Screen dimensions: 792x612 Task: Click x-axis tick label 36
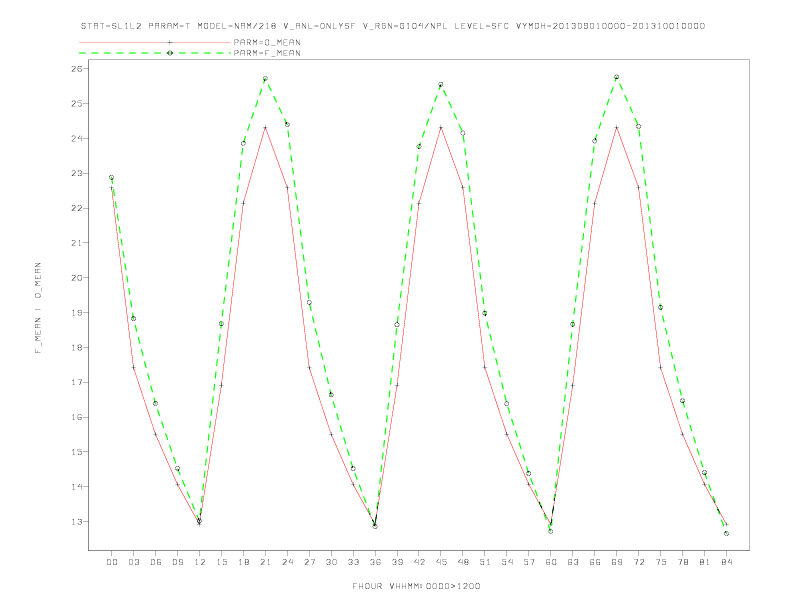pyautogui.click(x=375, y=562)
